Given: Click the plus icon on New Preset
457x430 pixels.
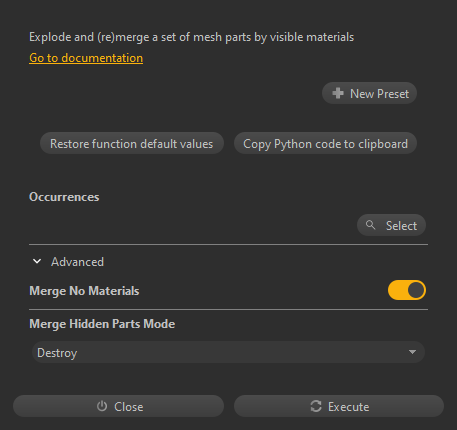Looking at the screenshot, I should tap(338, 93).
